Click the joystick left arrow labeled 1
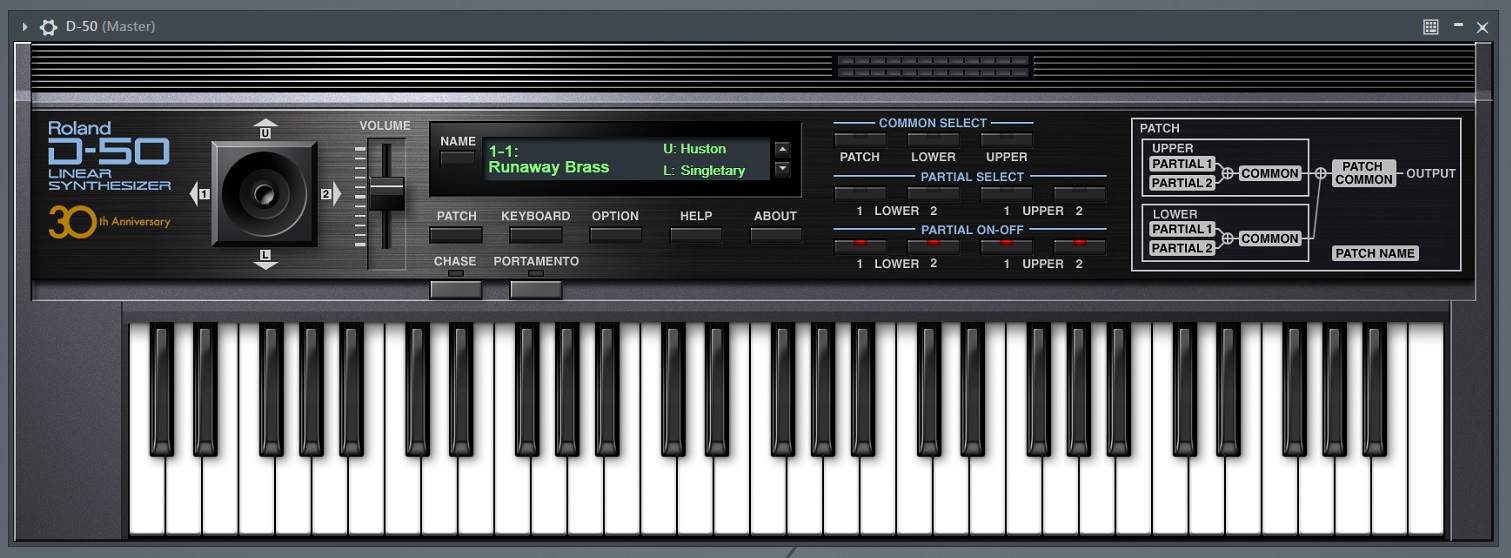 (x=198, y=194)
